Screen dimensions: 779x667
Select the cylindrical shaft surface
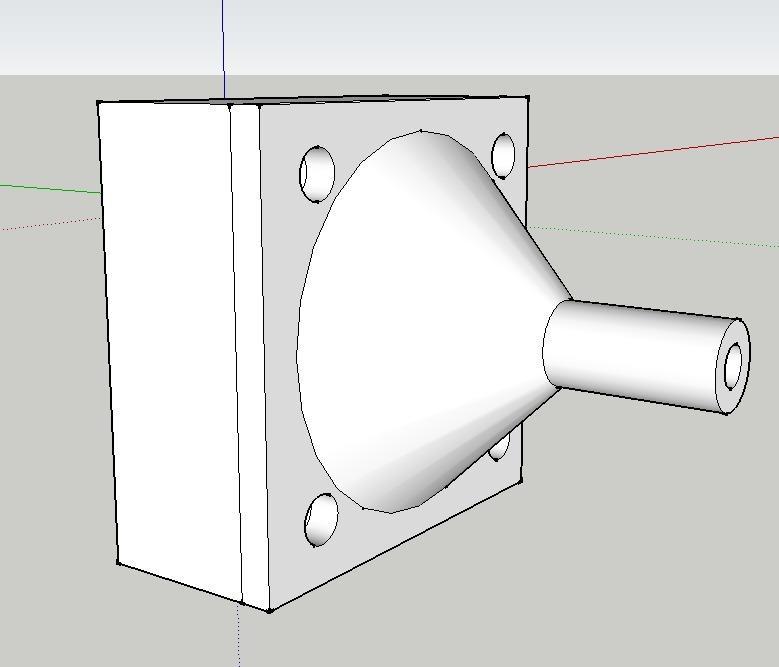[x=636, y=355]
